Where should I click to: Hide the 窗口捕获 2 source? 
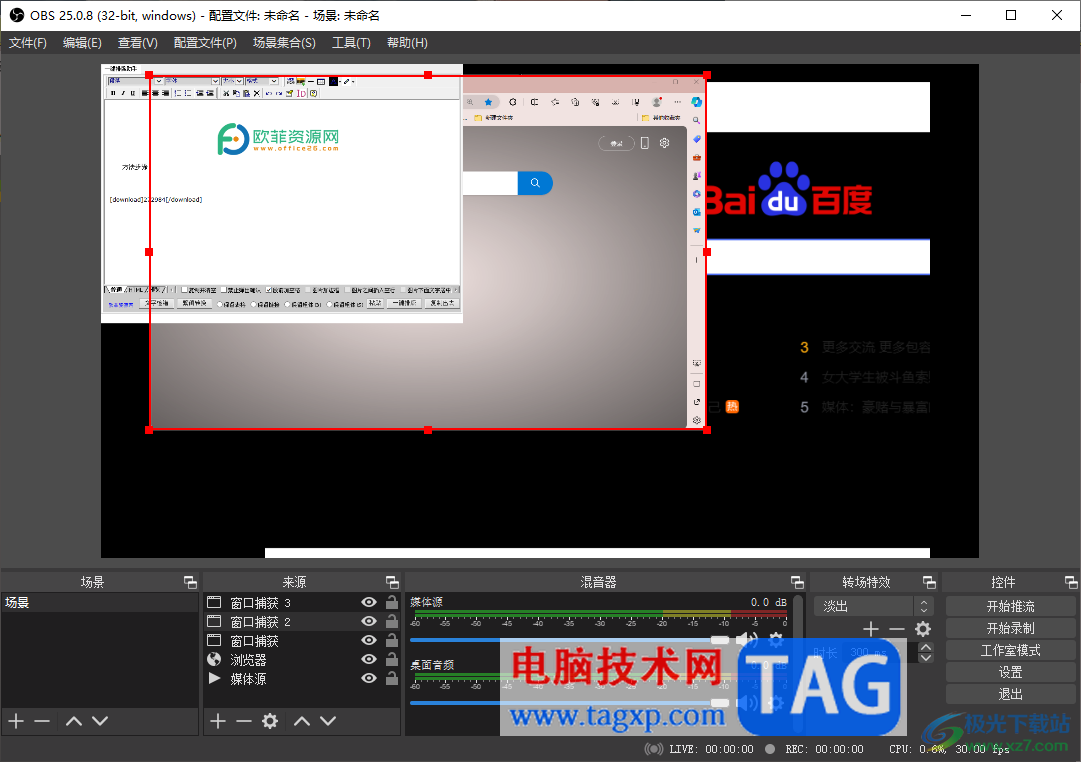click(x=369, y=621)
